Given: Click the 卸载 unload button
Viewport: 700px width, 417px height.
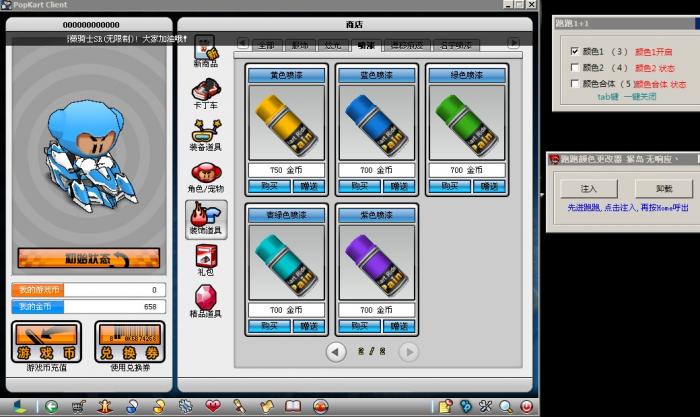Looking at the screenshot, I should point(664,189).
